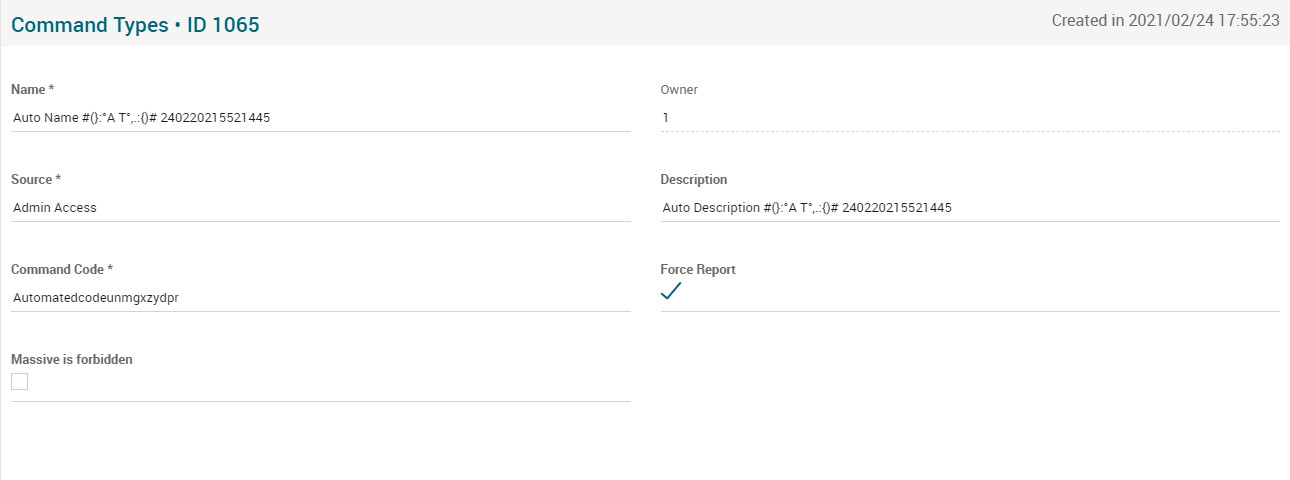Click the Force Report checkmark icon

click(671, 291)
